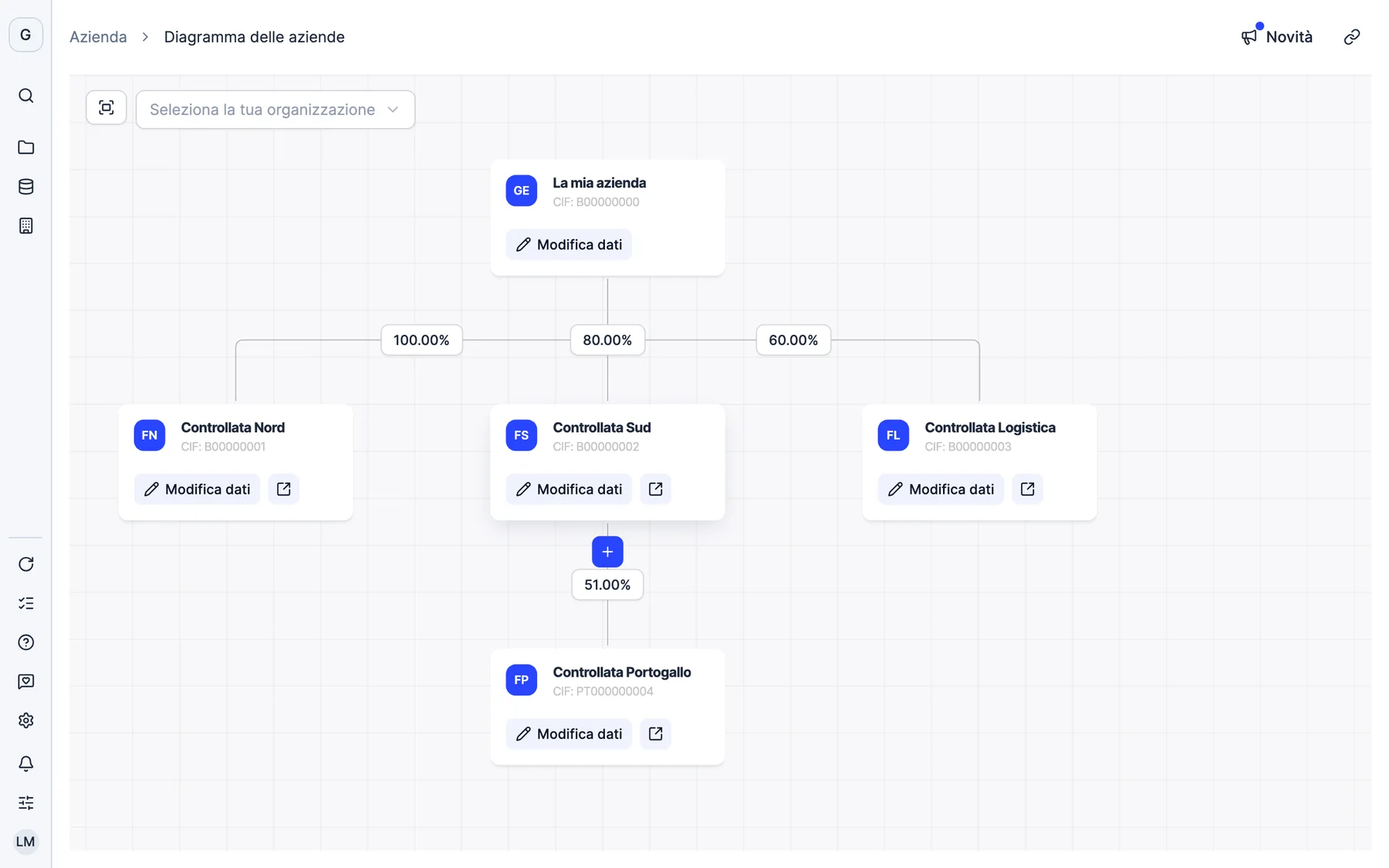Click the GE company badge
The height and width of the screenshot is (868, 1389).
point(522,191)
